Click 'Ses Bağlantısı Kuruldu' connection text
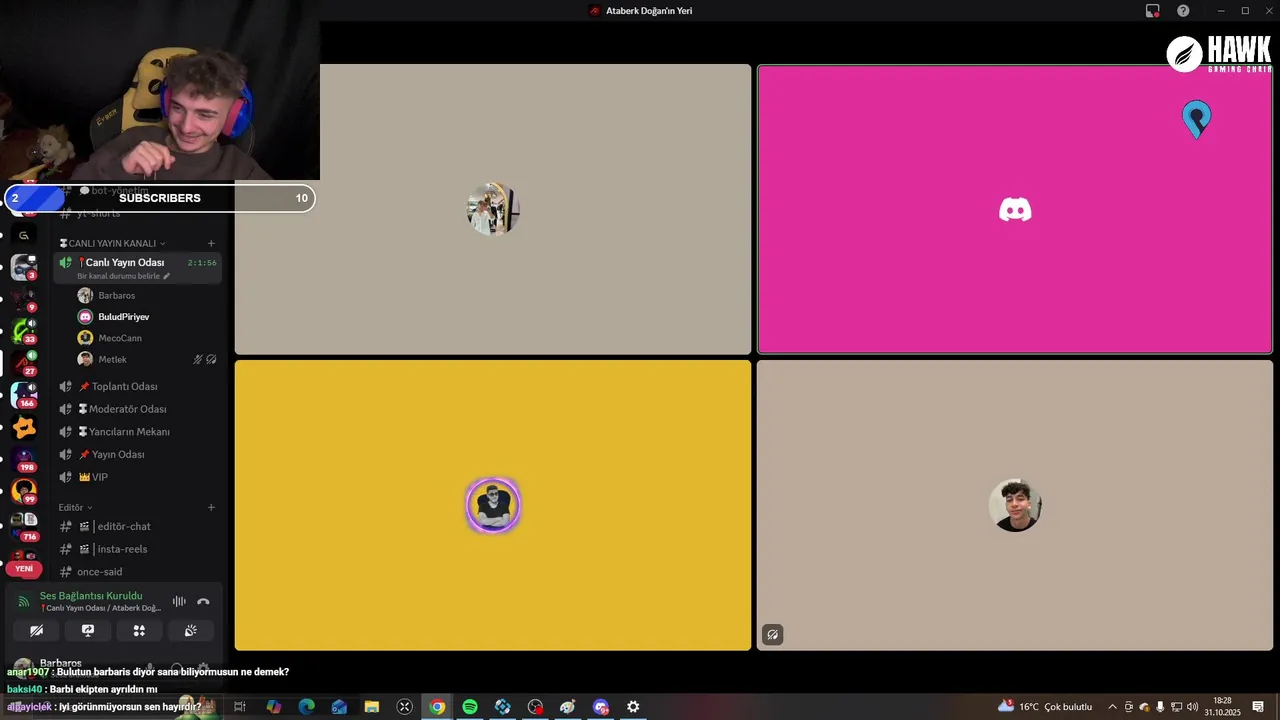 coord(91,596)
